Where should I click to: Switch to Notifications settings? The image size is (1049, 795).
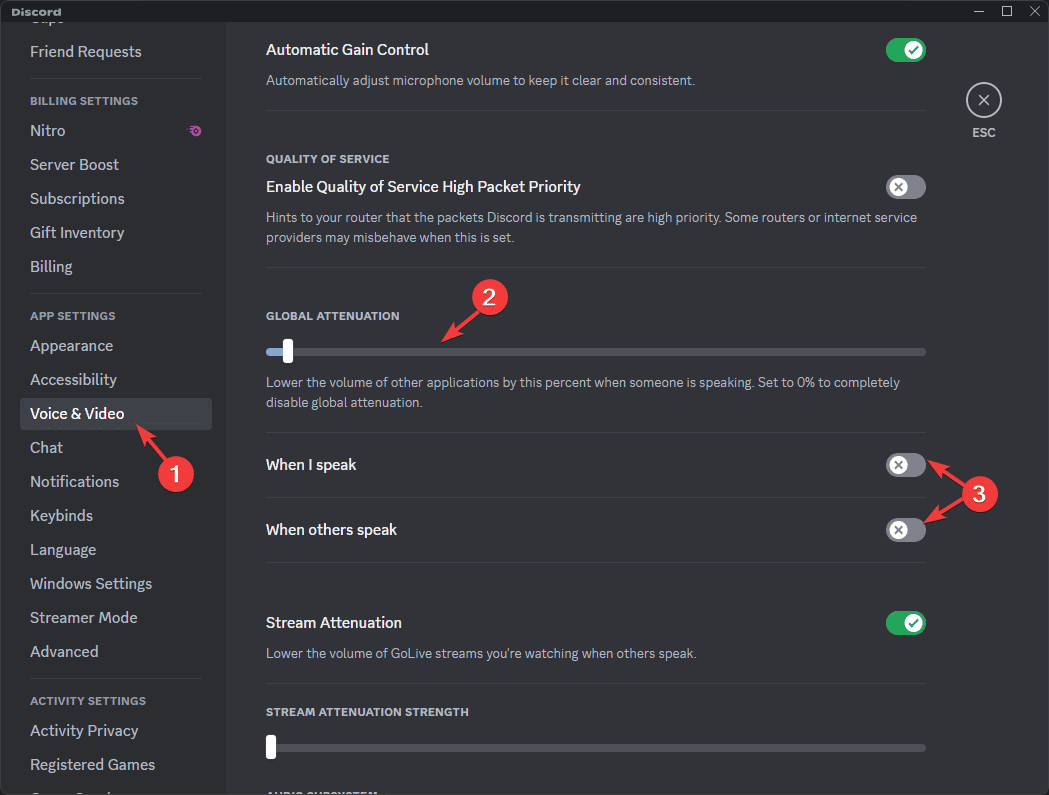pyautogui.click(x=74, y=481)
